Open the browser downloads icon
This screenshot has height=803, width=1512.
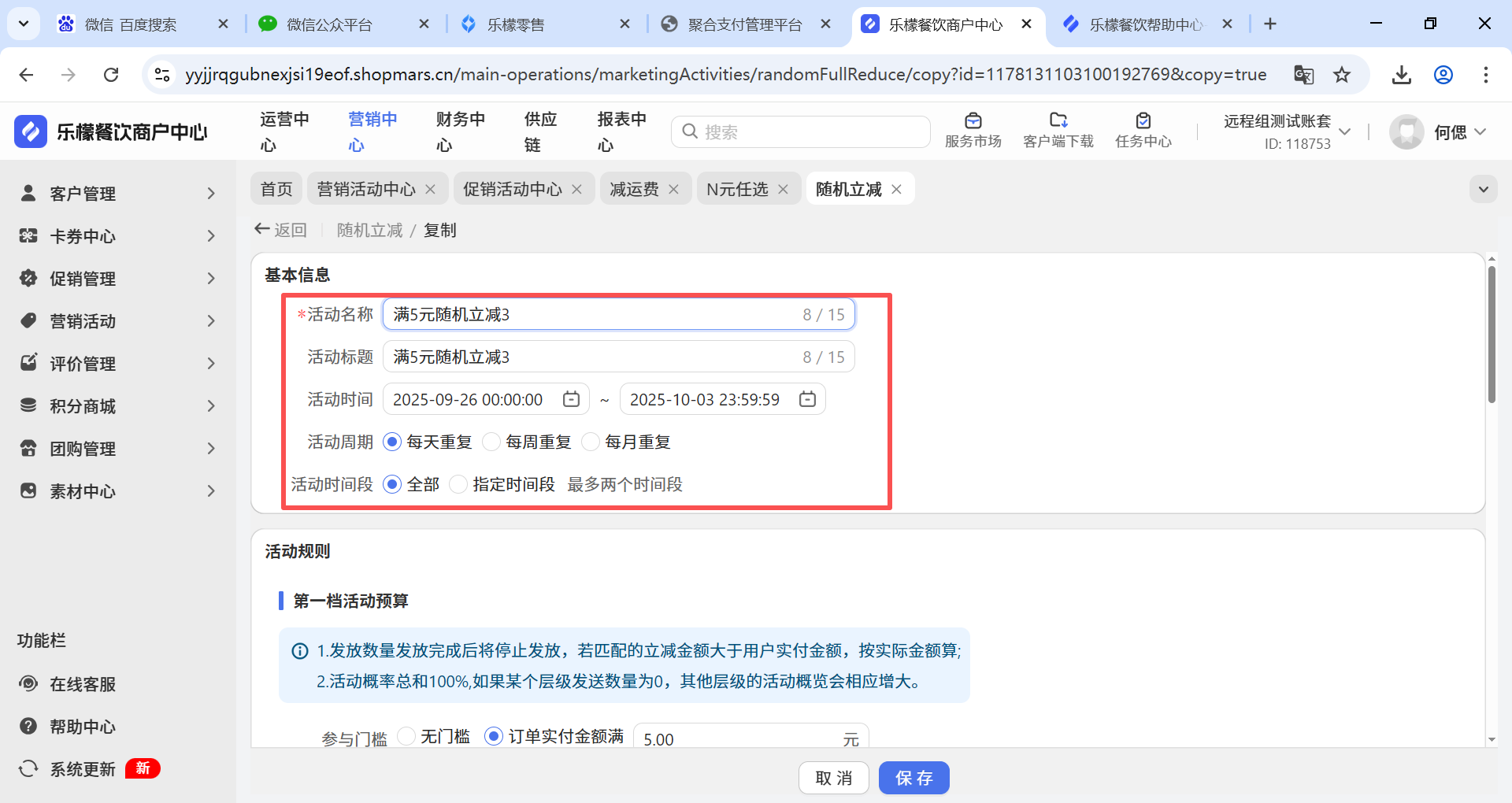tap(1402, 75)
